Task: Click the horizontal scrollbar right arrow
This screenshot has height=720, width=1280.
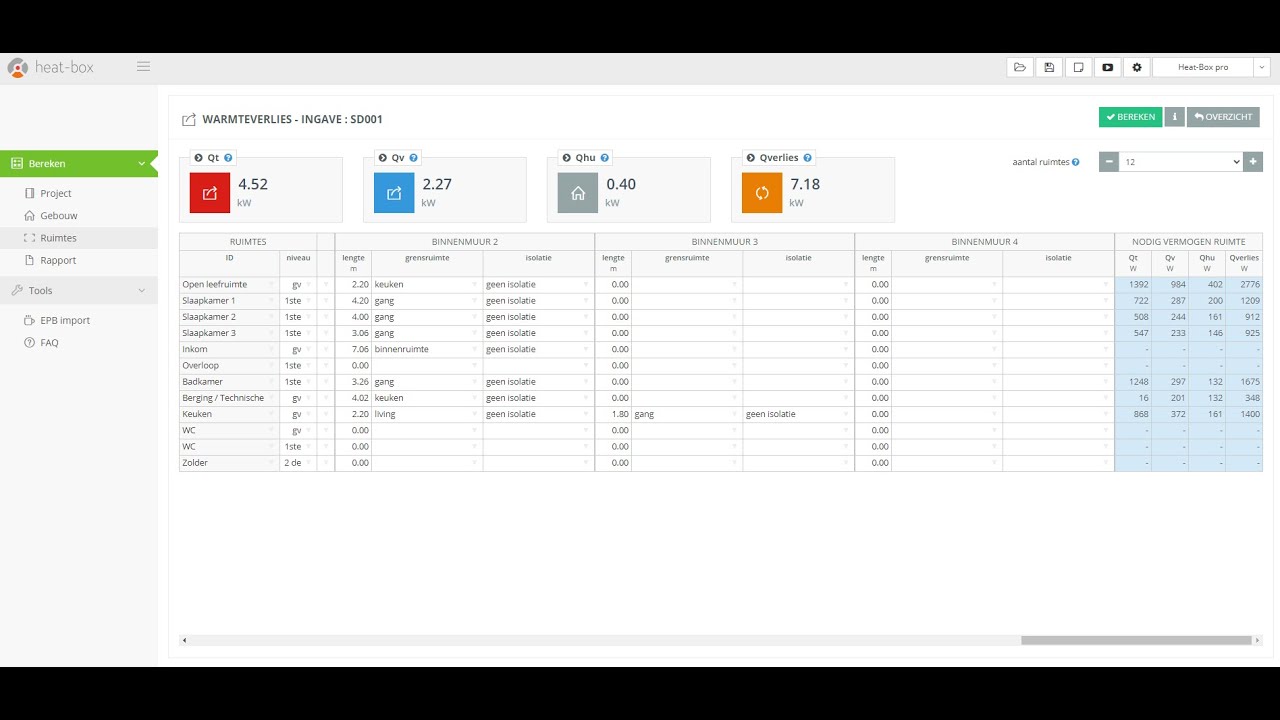Action: point(1258,640)
